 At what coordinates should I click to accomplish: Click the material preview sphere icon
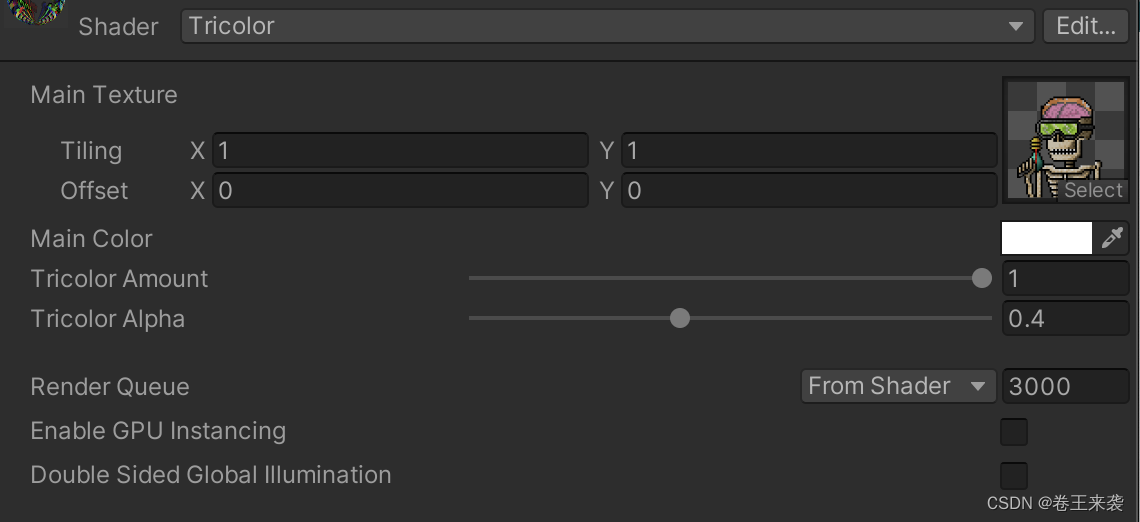[x=36, y=10]
